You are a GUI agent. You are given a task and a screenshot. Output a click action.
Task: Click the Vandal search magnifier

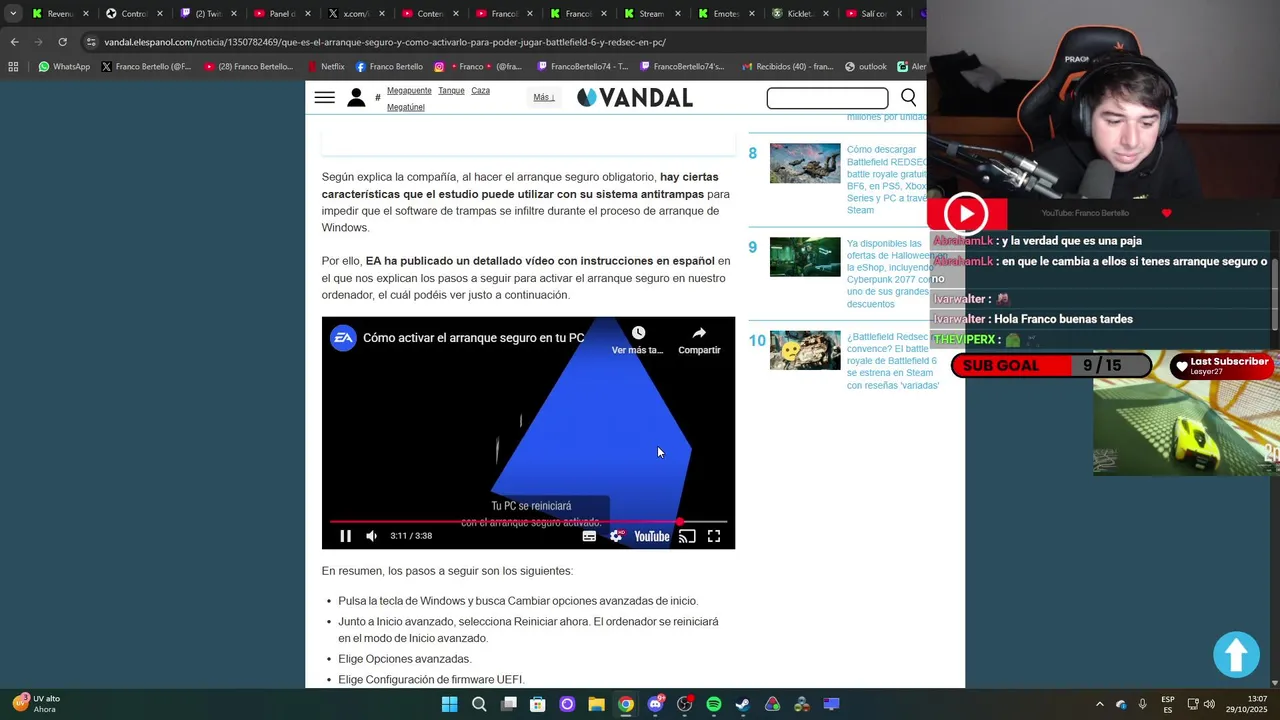pos(908,97)
